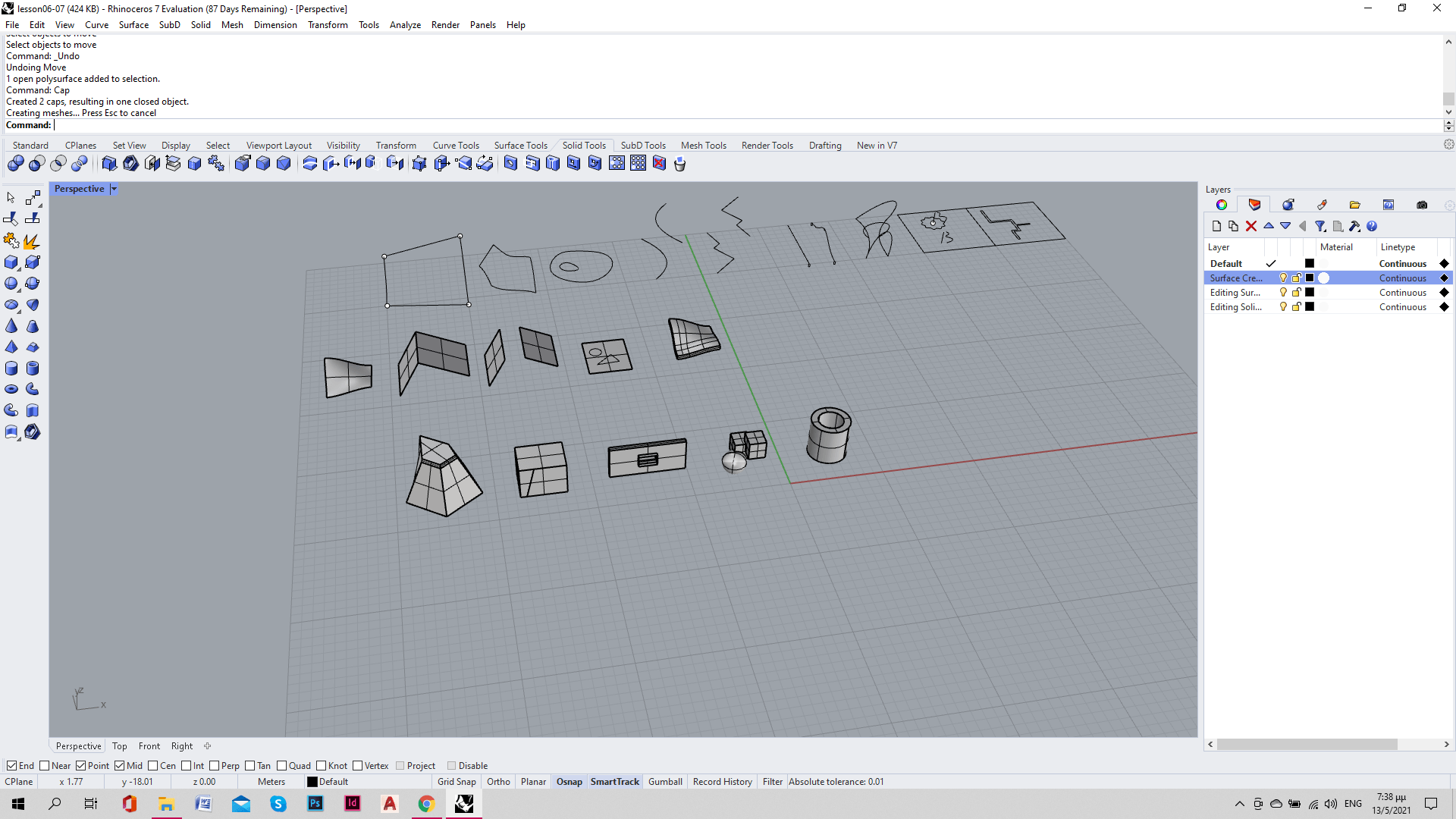This screenshot has width=1456, height=819.
Task: Toggle the Point osnap checkbox
Action: (80, 766)
